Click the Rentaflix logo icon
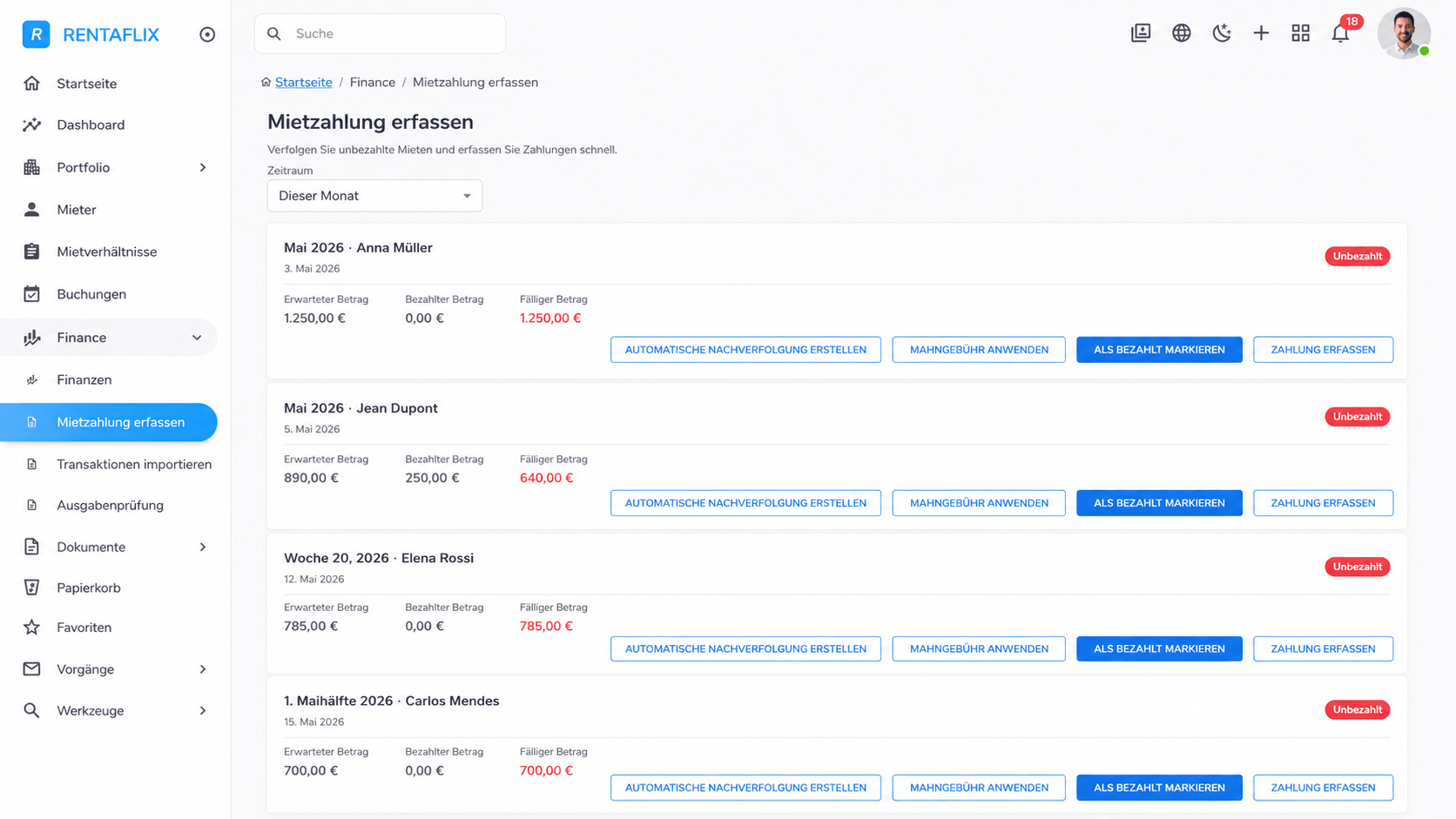The image size is (1456, 819). click(36, 34)
